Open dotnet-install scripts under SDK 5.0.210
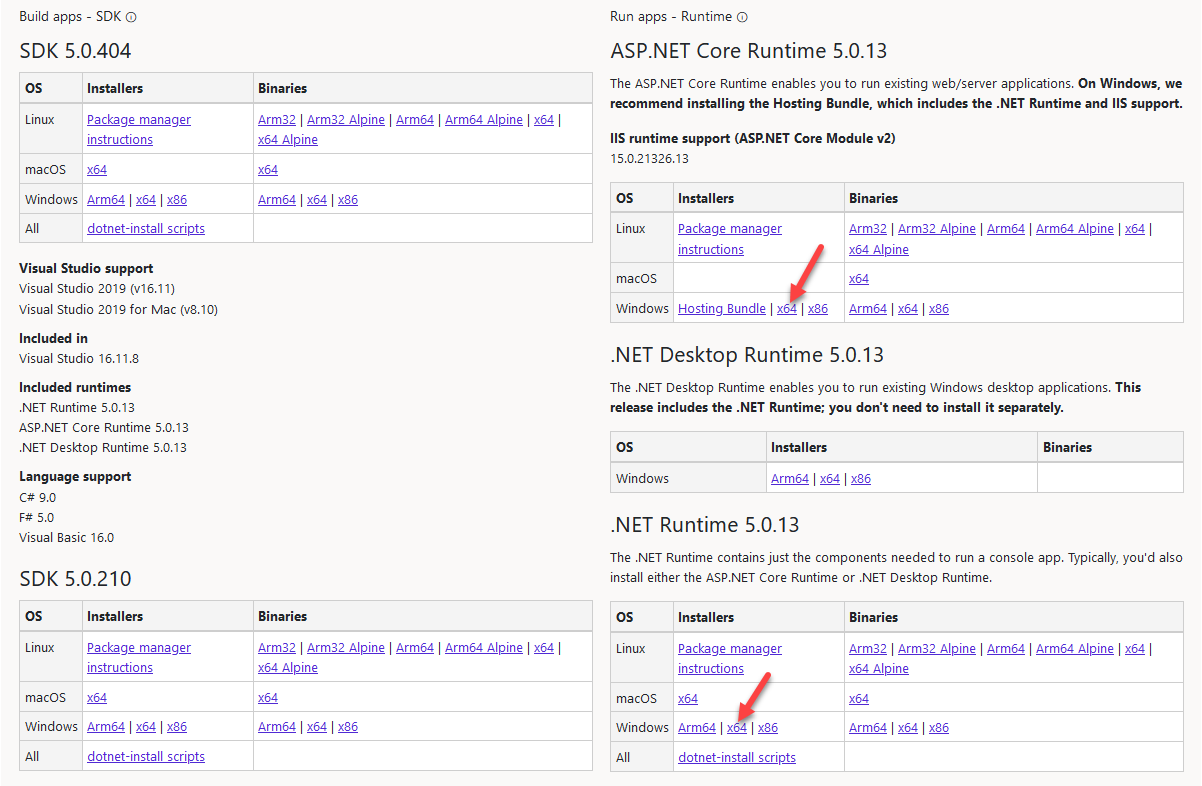The height and width of the screenshot is (786, 1202). tap(146, 756)
